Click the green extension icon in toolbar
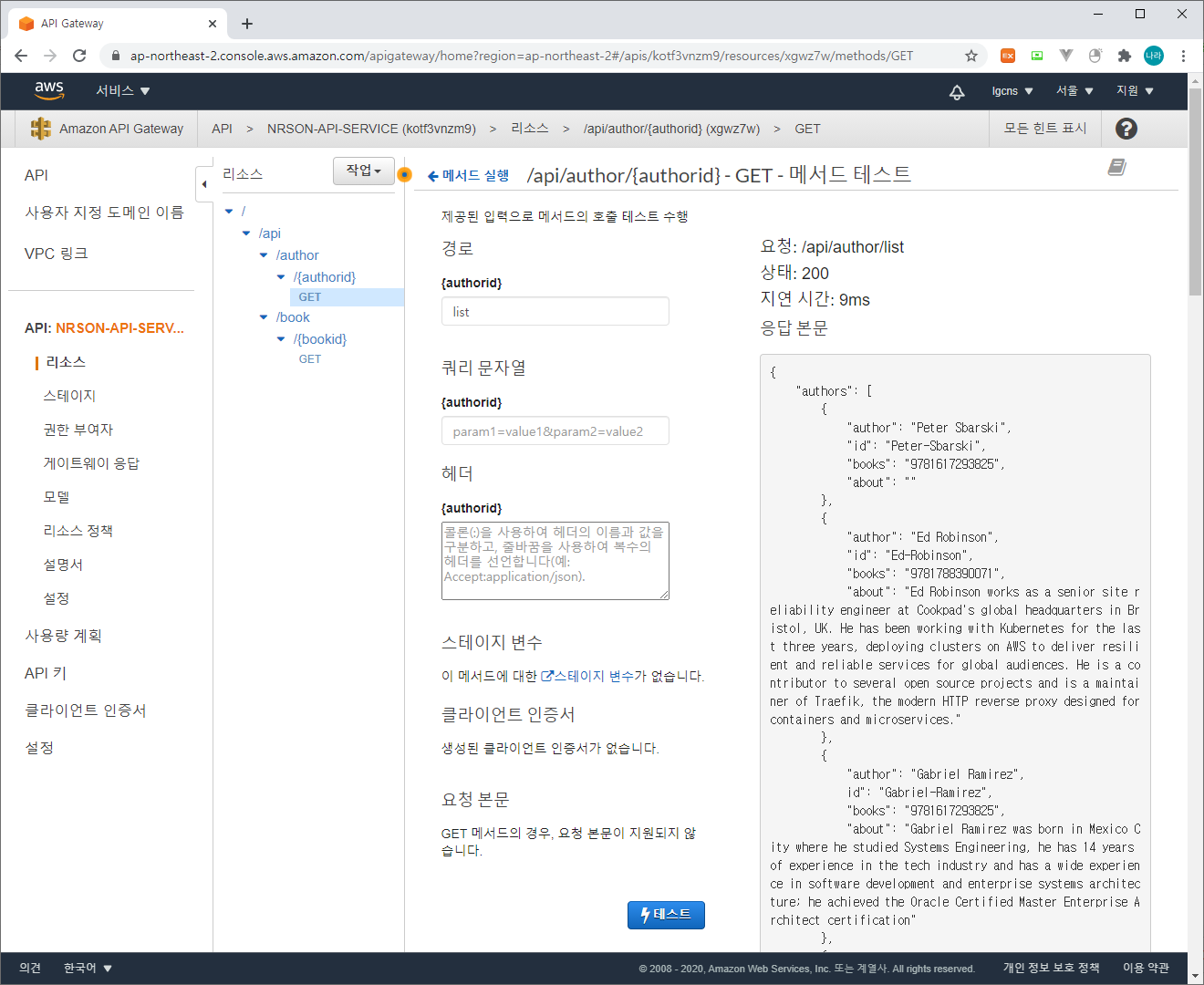 pos(1037,56)
